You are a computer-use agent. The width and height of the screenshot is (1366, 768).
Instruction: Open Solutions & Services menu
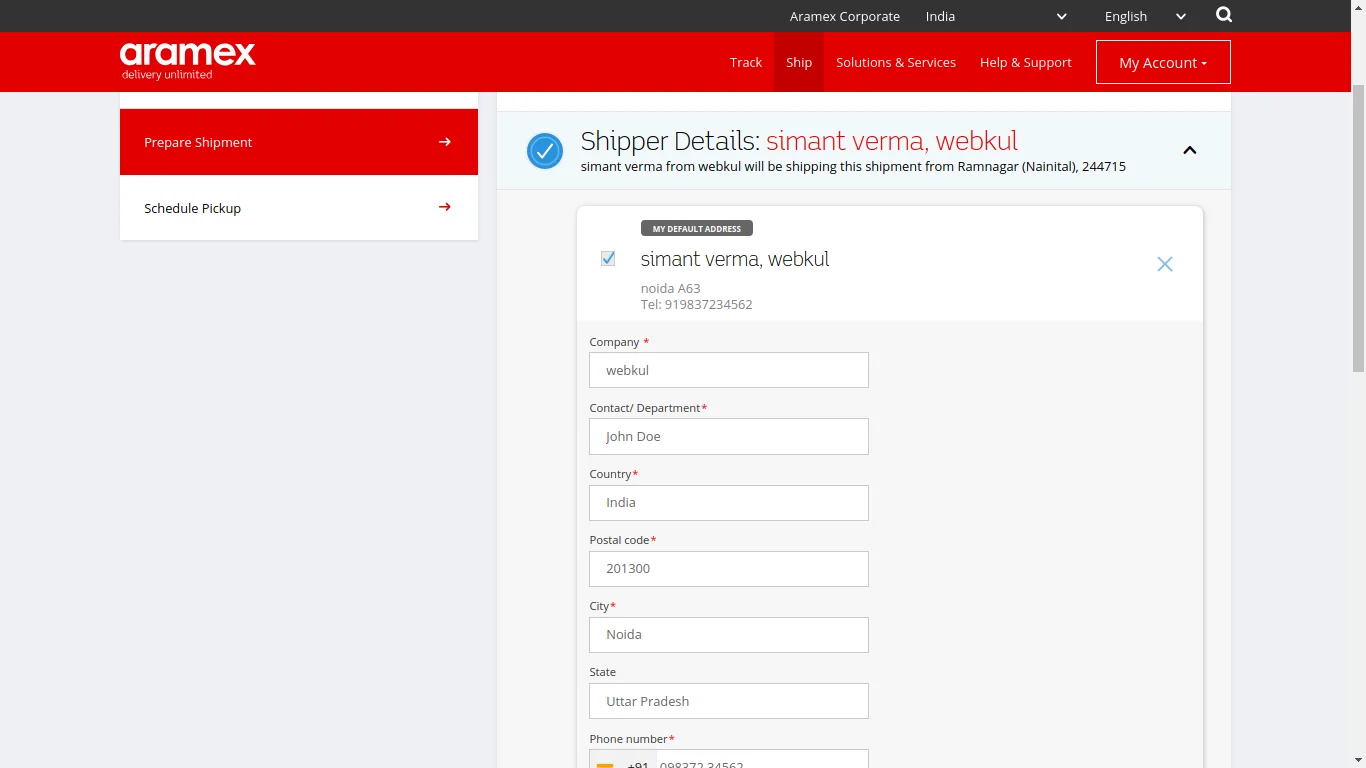point(896,62)
